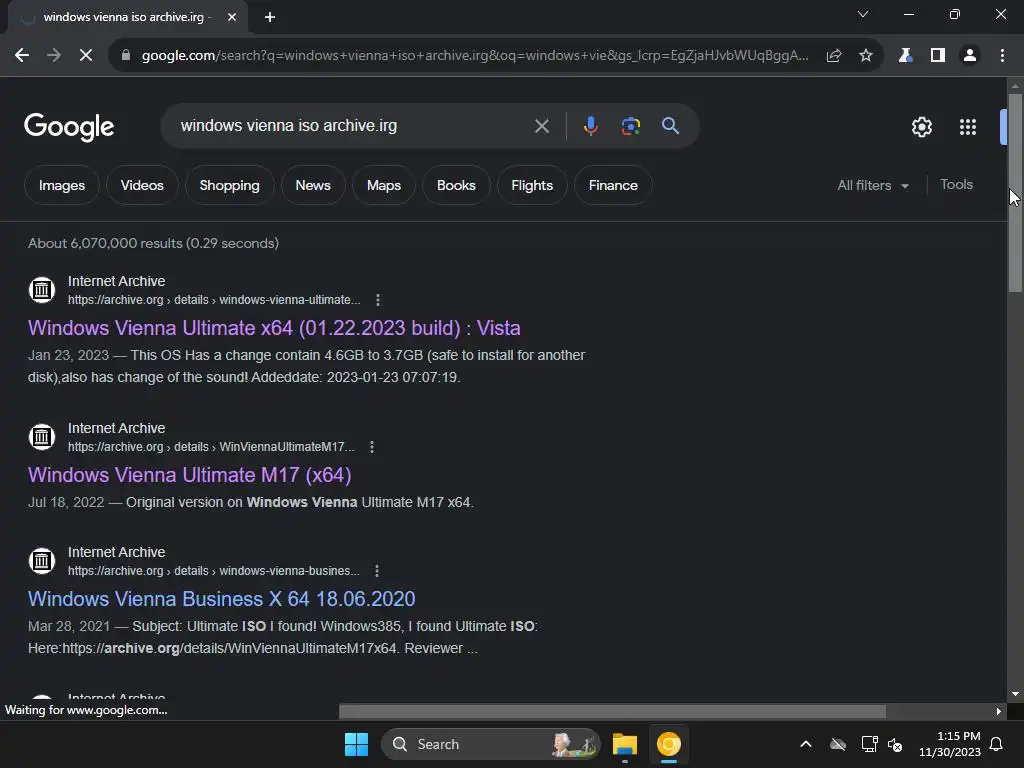The width and height of the screenshot is (1024, 768).
Task: Click the page address bar URL
Action: point(475,56)
